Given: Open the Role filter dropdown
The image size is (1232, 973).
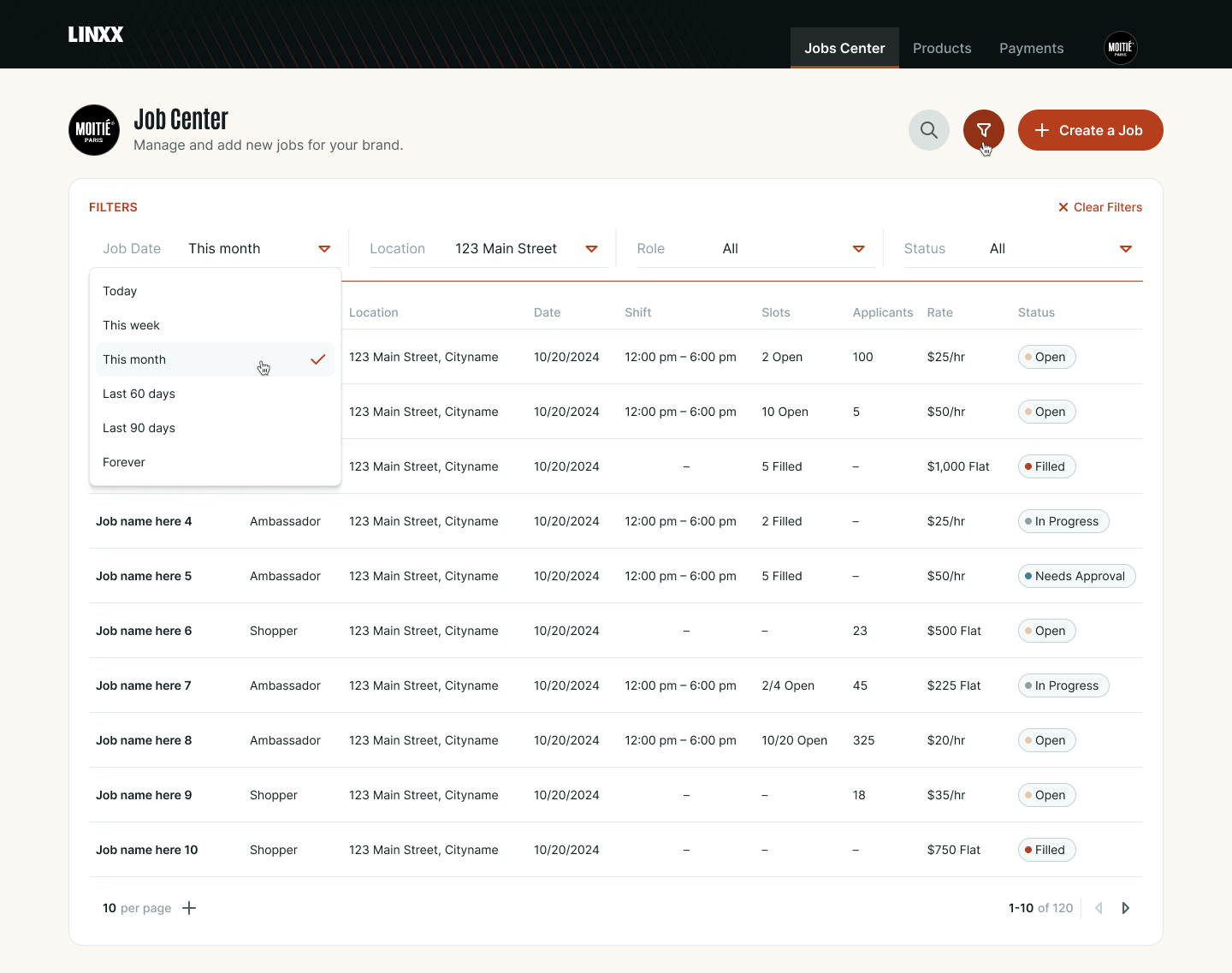Looking at the screenshot, I should pyautogui.click(x=858, y=249).
